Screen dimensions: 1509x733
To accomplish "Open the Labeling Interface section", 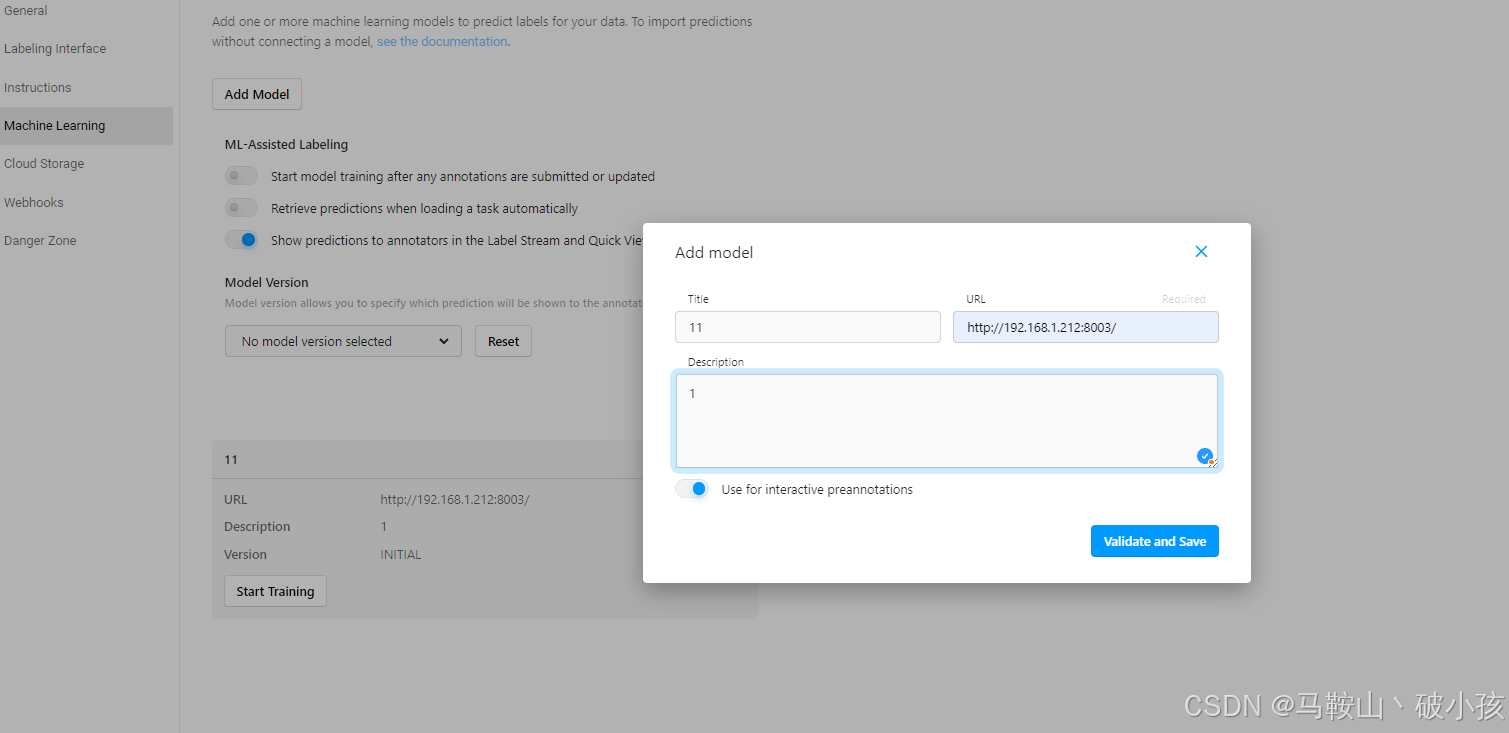I will pyautogui.click(x=55, y=48).
